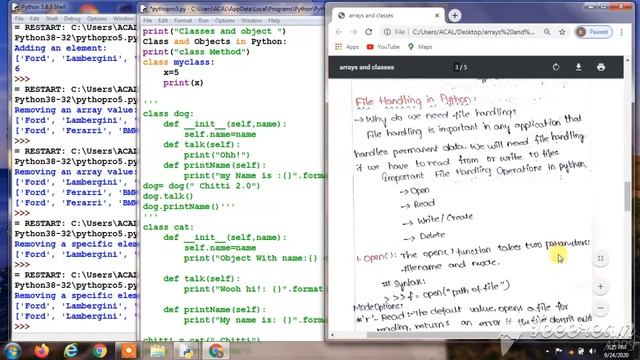The width and height of the screenshot is (640, 360).
Task: Open Window menu in pythopro5.py editor
Action: pos(251,20)
